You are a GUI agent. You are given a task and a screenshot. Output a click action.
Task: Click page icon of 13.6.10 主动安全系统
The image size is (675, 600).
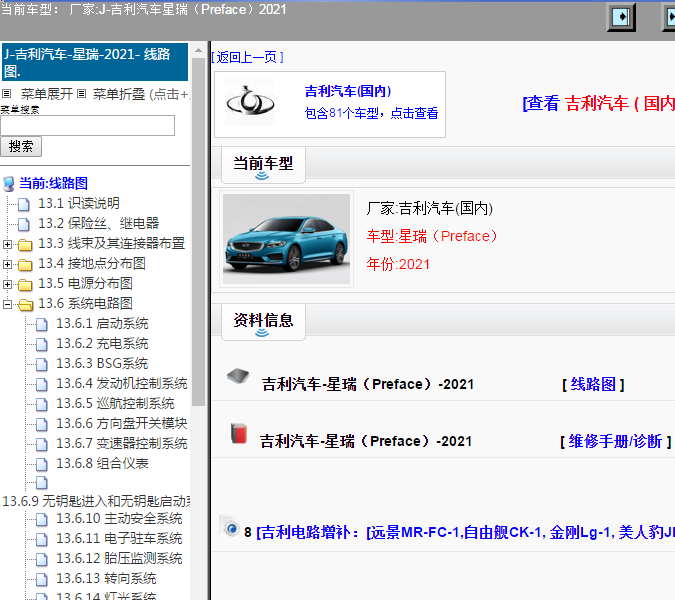[x=42, y=520]
